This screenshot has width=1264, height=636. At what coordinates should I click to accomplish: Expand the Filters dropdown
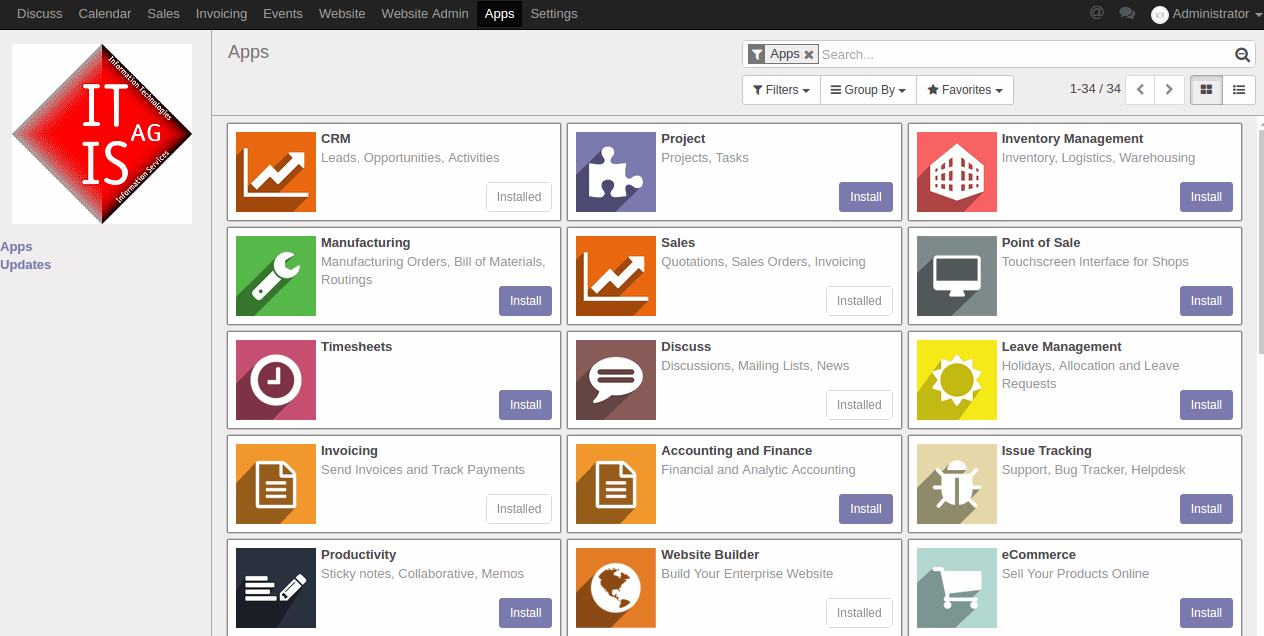tap(781, 90)
